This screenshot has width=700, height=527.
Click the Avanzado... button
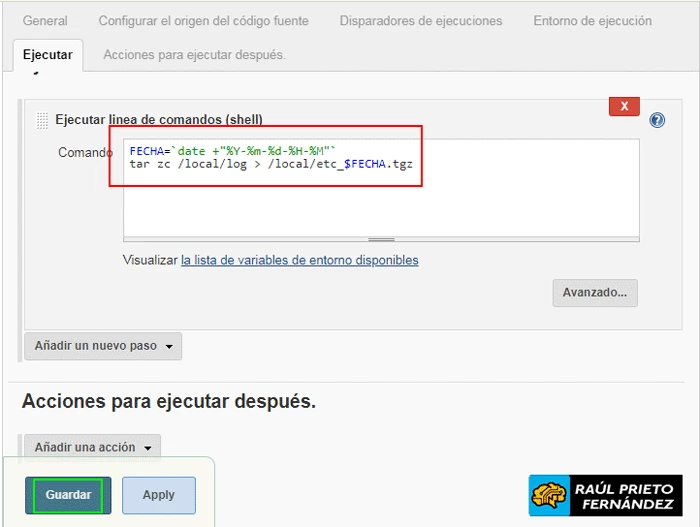tap(595, 293)
